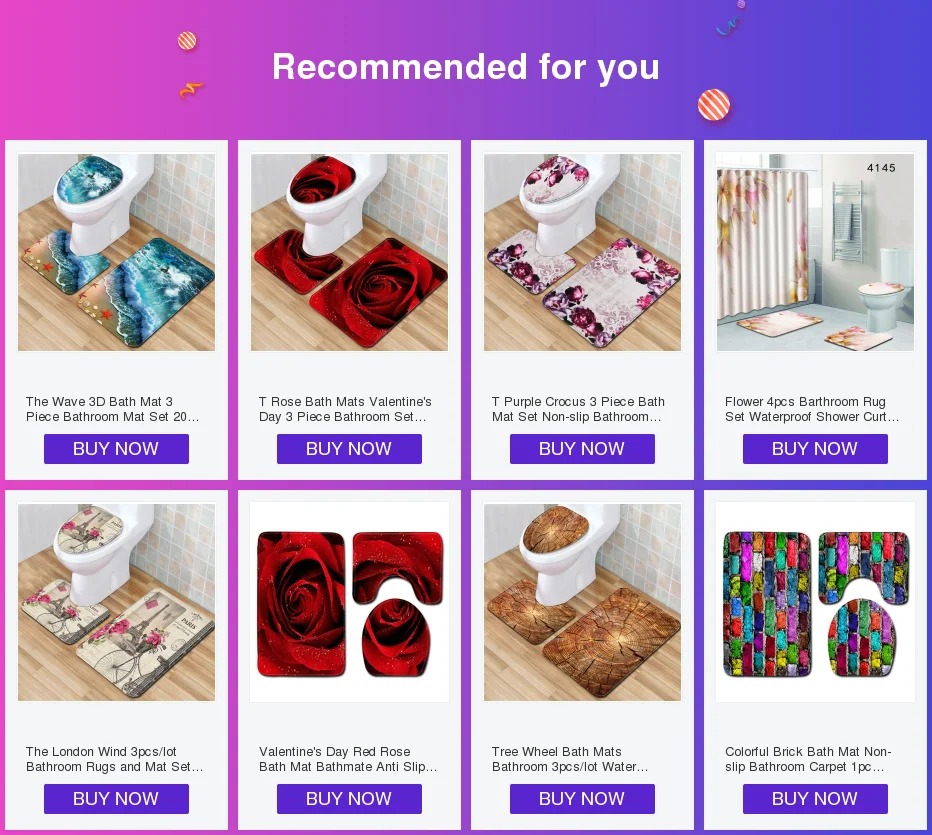
Task: Click BUY NOW under Flower 4pcs Rug Set
Action: [816, 449]
